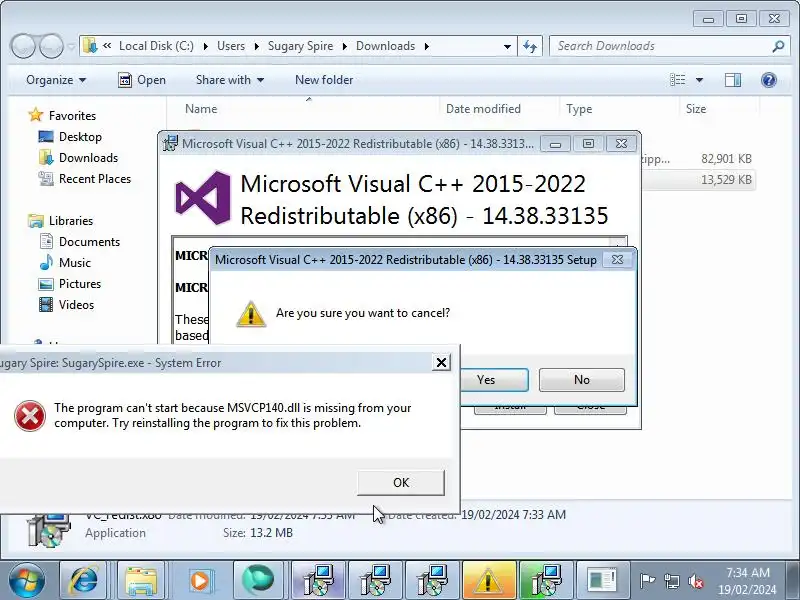Click the muted volume tray icon
Viewport: 800px width, 600px height.
[696, 581]
